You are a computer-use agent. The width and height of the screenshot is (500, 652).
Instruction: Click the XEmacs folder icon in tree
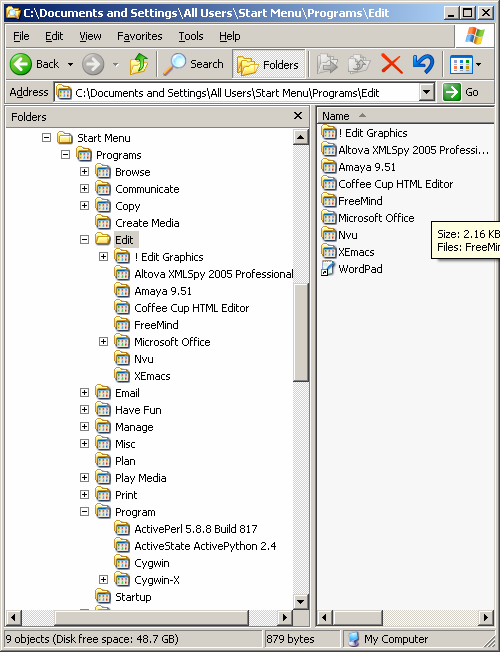[122, 375]
